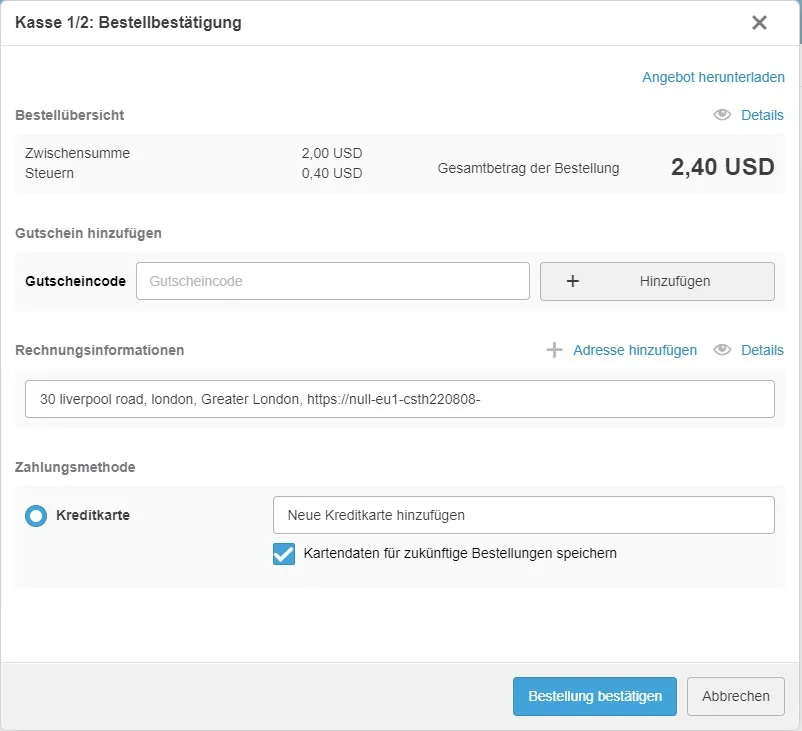
Task: Show Details for Rechnungsinformationen
Action: (762, 350)
